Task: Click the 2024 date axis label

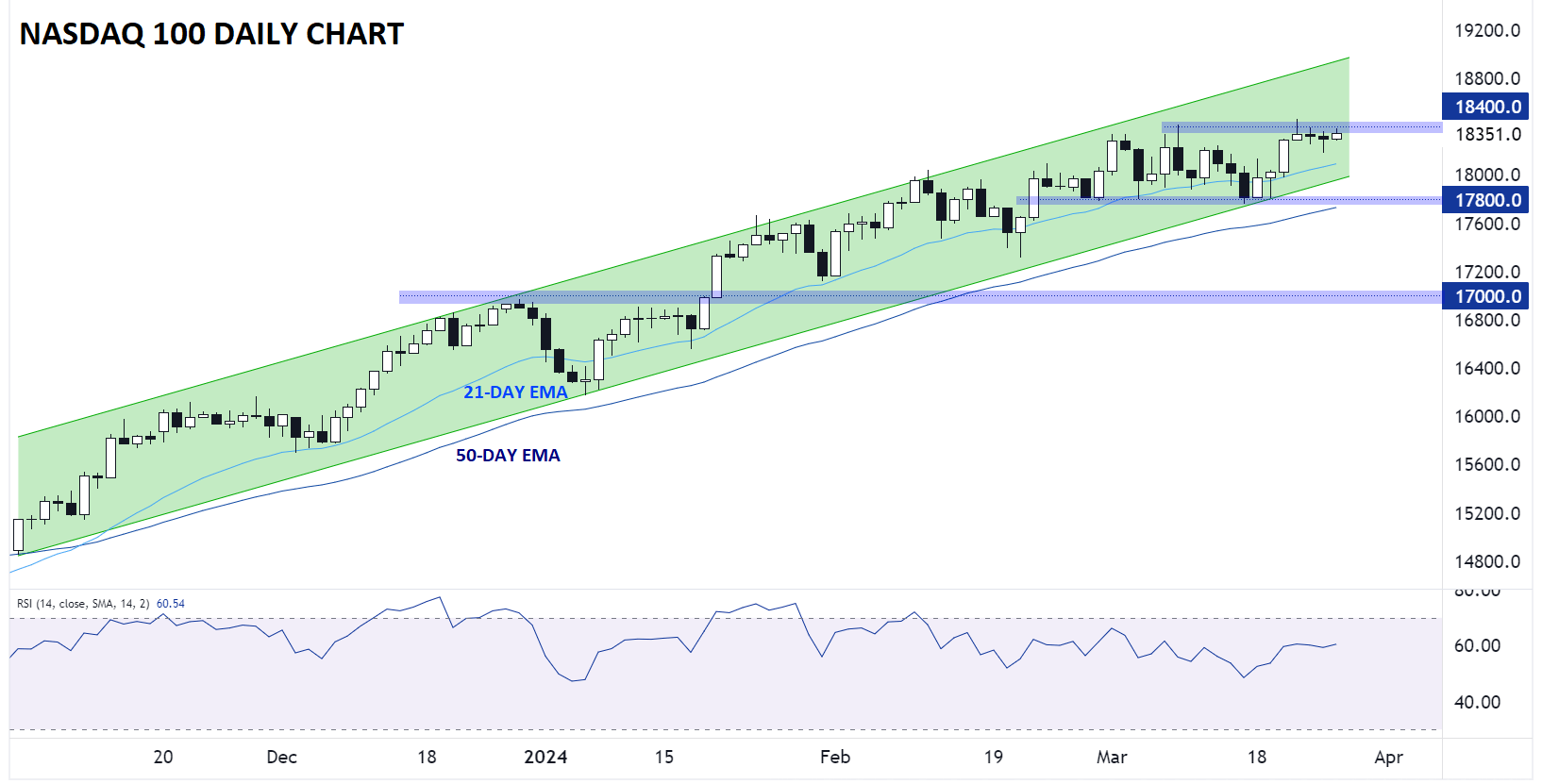Action: coord(545,758)
